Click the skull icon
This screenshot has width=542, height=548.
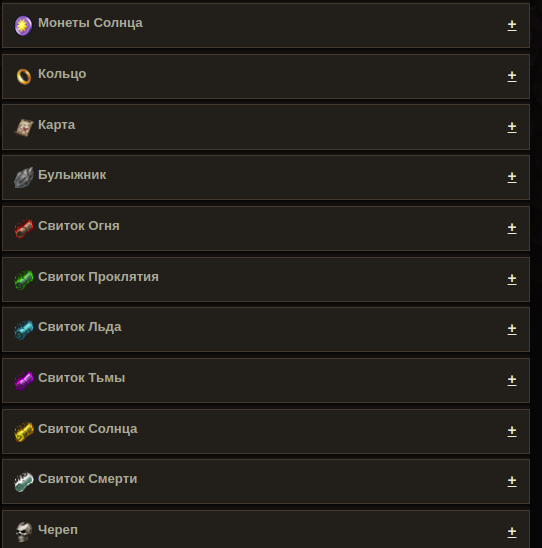pos(24,532)
